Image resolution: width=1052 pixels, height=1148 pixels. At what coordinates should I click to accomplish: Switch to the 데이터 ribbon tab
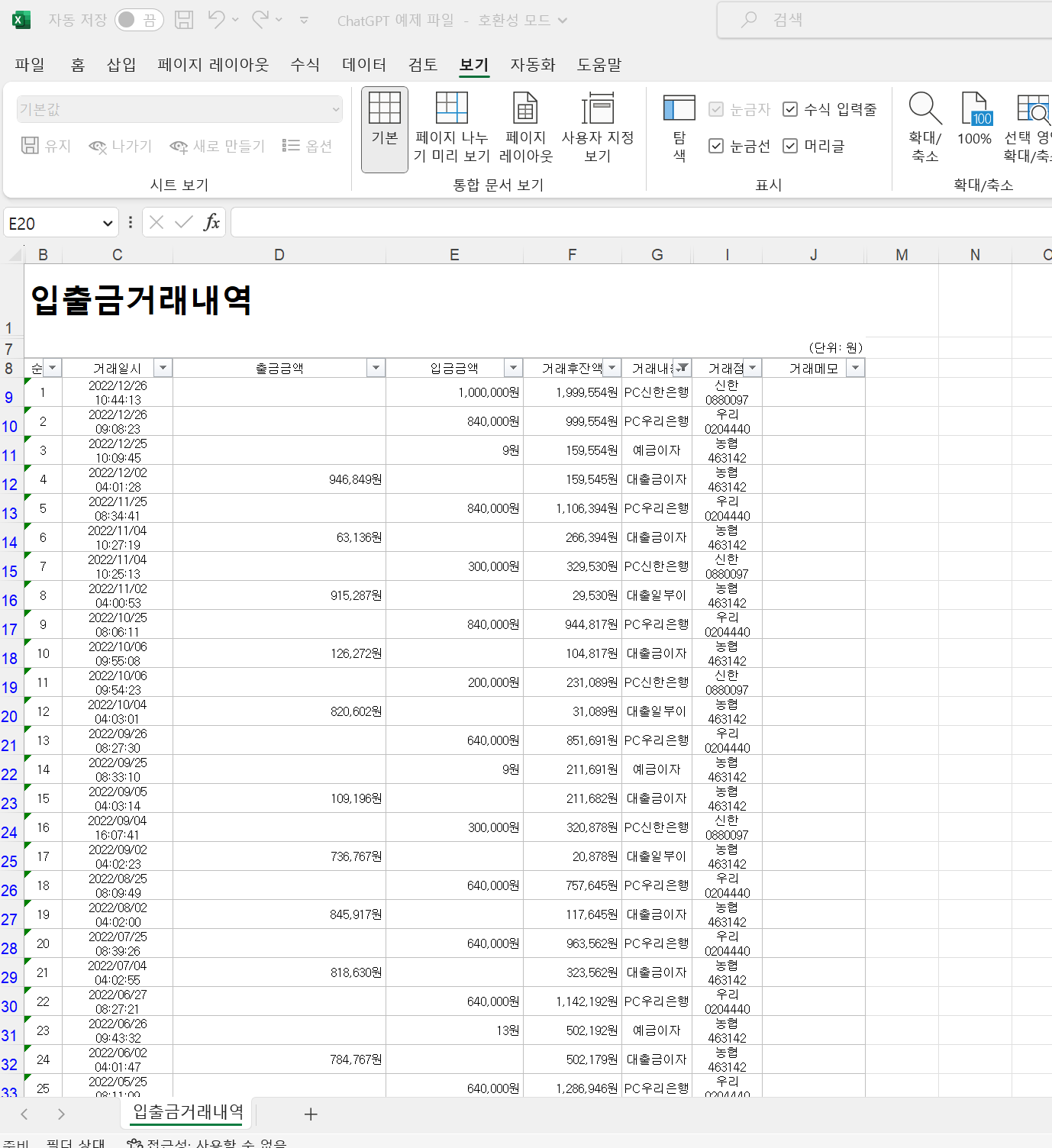click(364, 65)
